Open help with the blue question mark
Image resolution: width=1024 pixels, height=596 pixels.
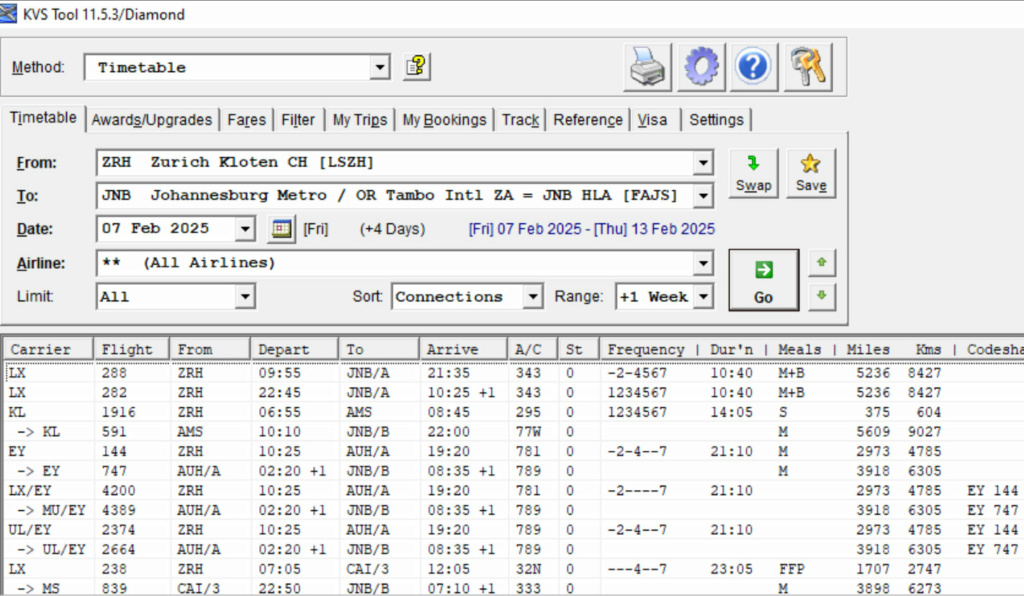point(754,67)
